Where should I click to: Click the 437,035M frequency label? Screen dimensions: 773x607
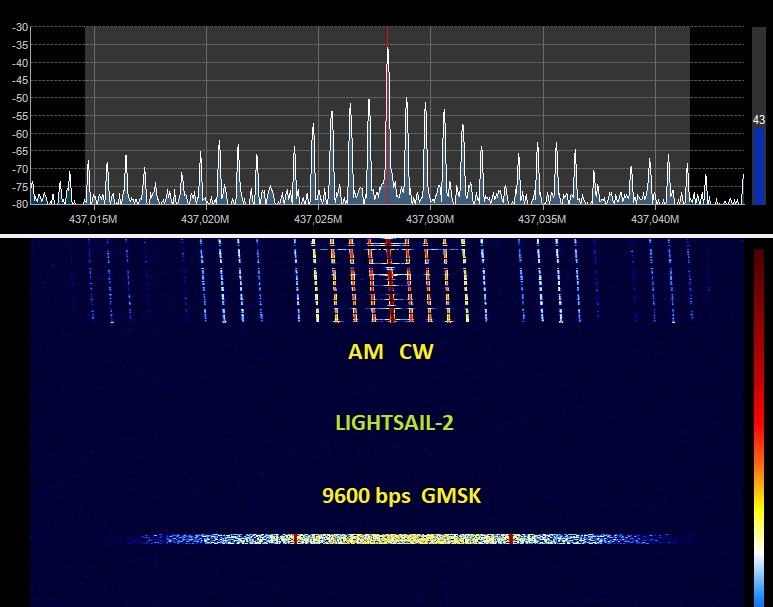tap(542, 219)
